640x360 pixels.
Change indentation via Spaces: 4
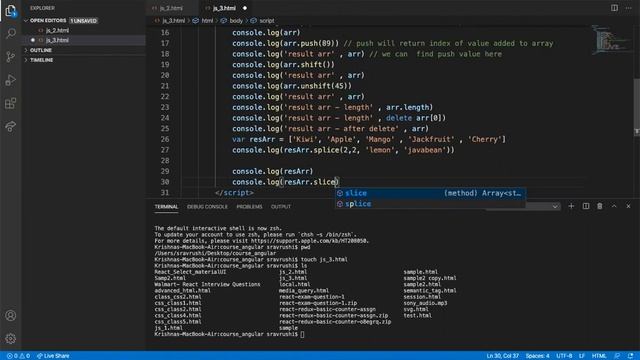537,356
